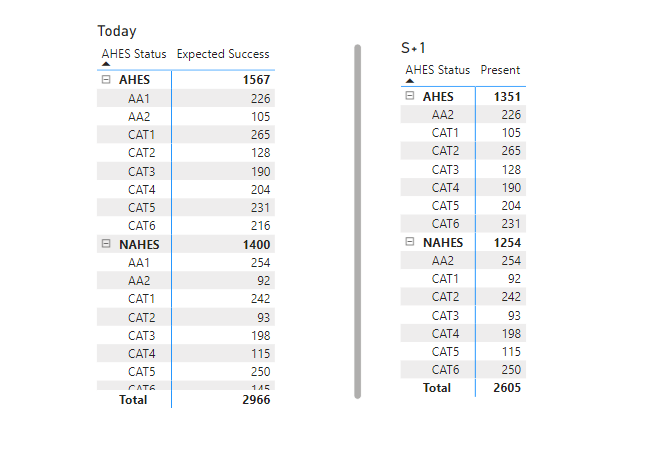Select grand total 2605 in S+1 table

[x=507, y=387]
